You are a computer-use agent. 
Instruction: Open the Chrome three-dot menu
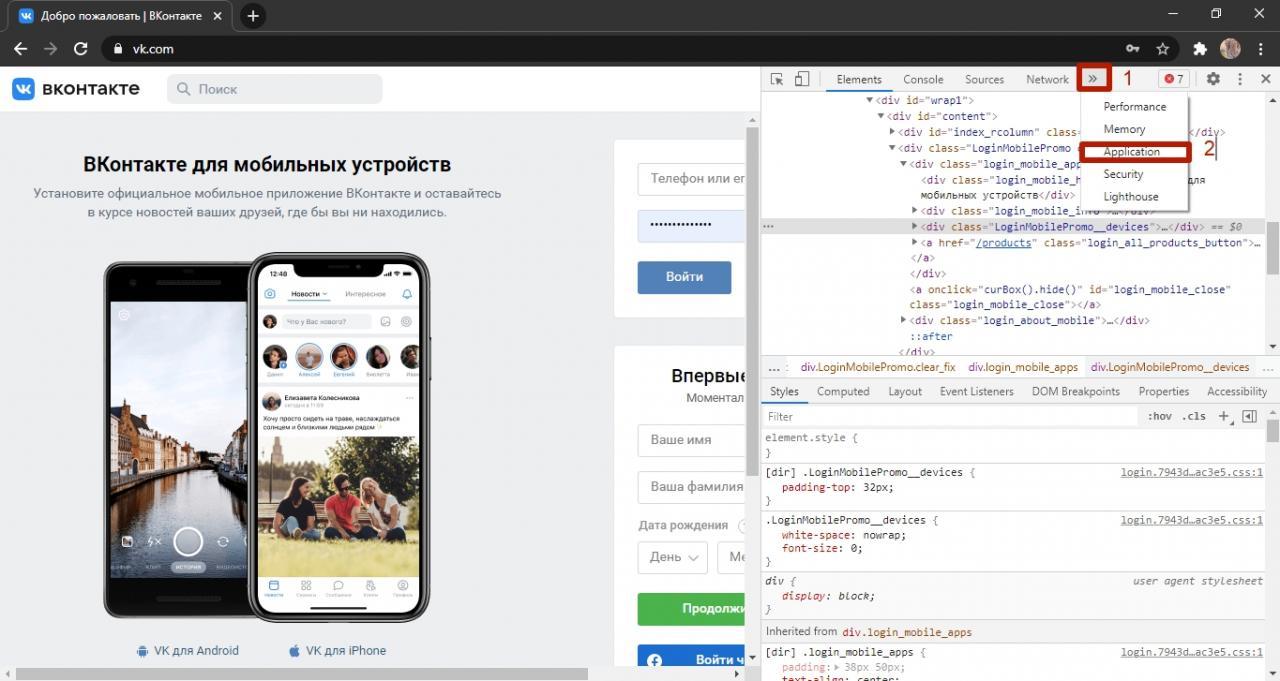(x=1259, y=48)
